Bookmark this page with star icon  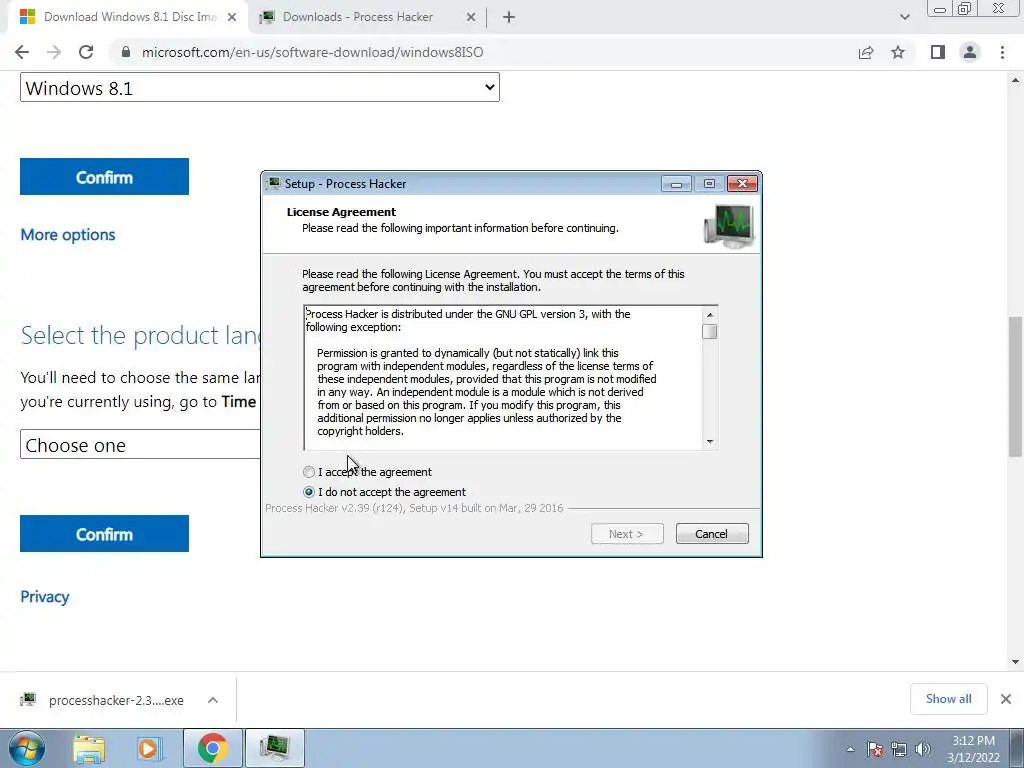898,52
